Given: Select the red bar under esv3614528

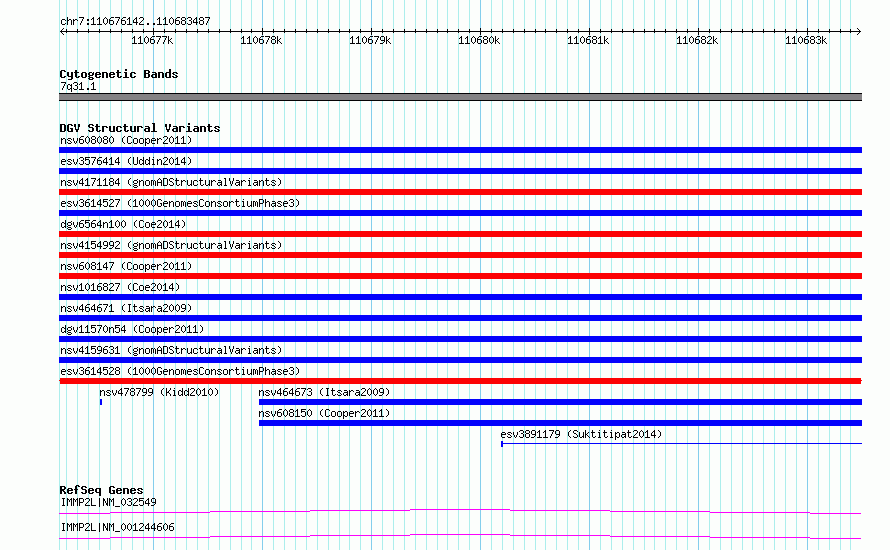Looking at the screenshot, I should (x=460, y=381).
